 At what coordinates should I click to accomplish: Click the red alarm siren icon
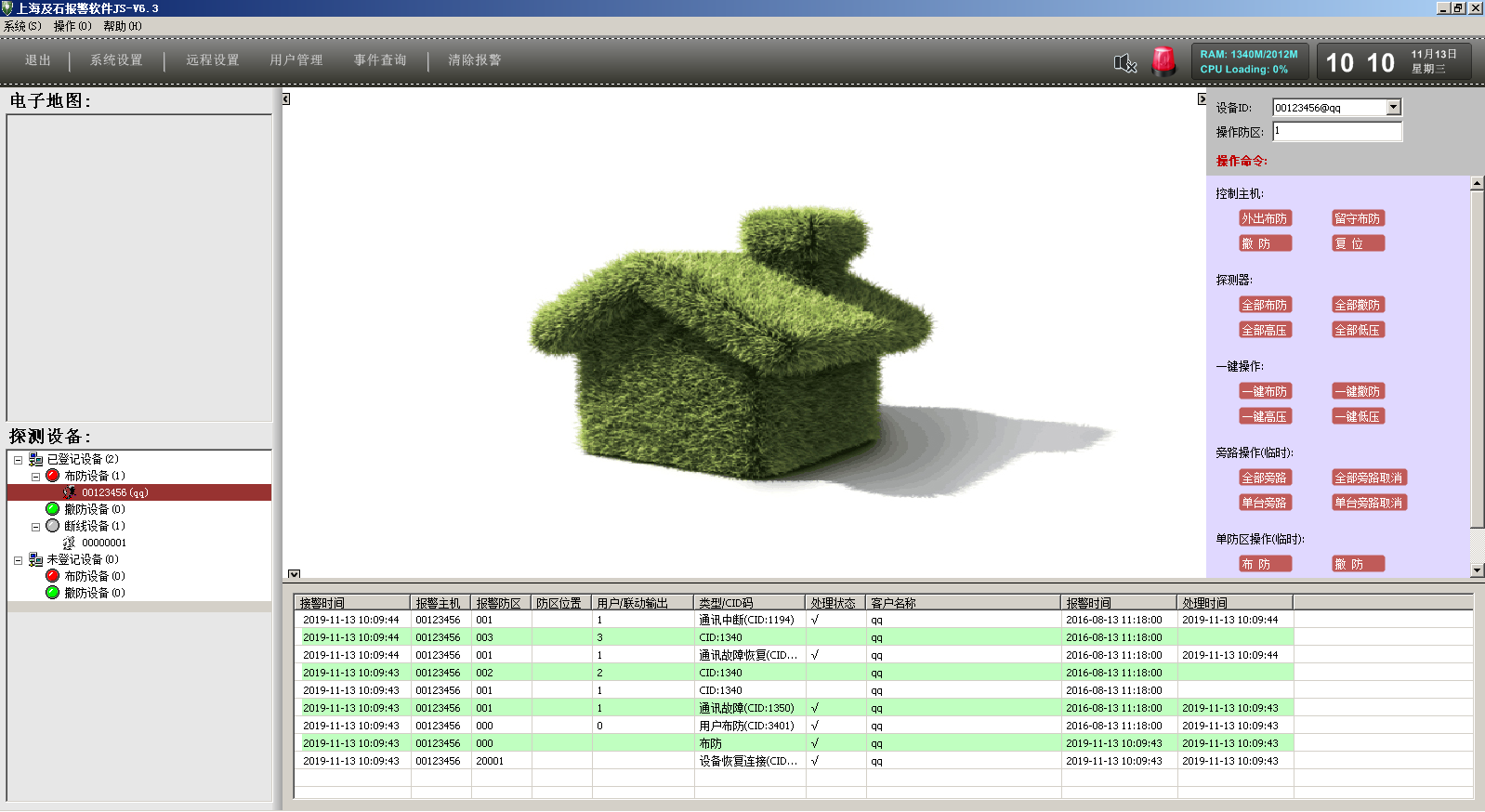point(1163,61)
